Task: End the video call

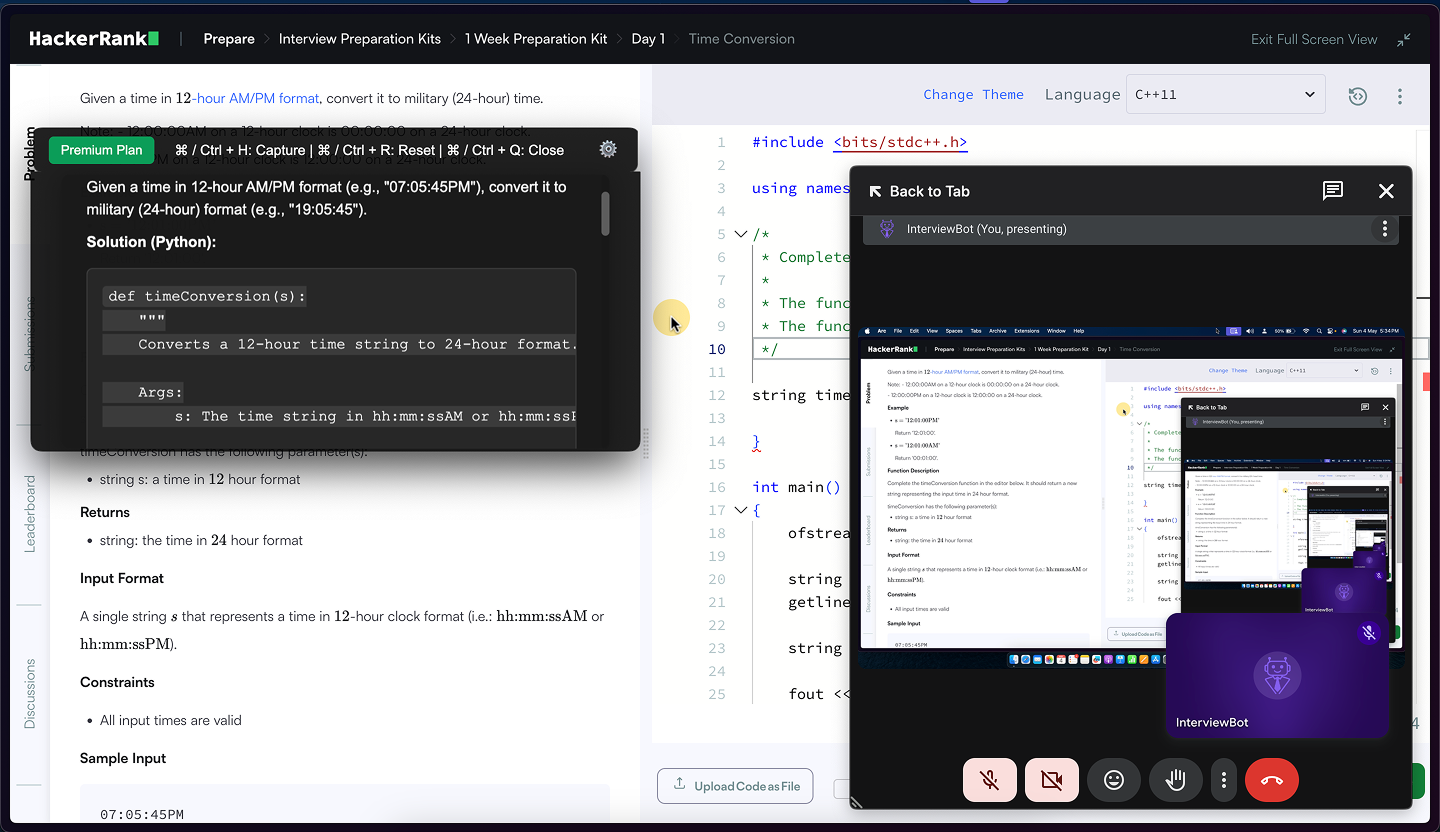Action: point(1271,780)
